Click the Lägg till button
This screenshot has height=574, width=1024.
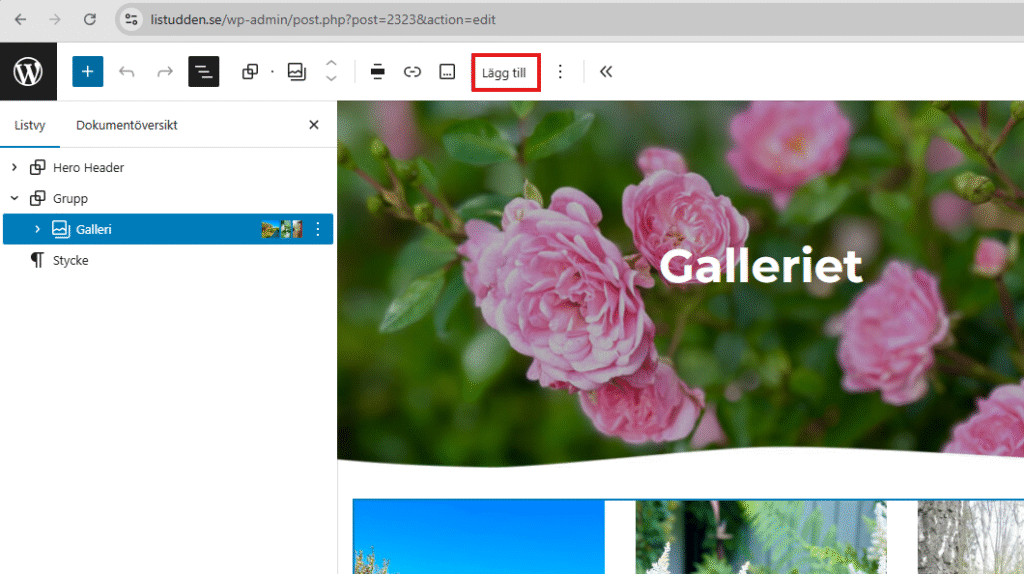[504, 72]
